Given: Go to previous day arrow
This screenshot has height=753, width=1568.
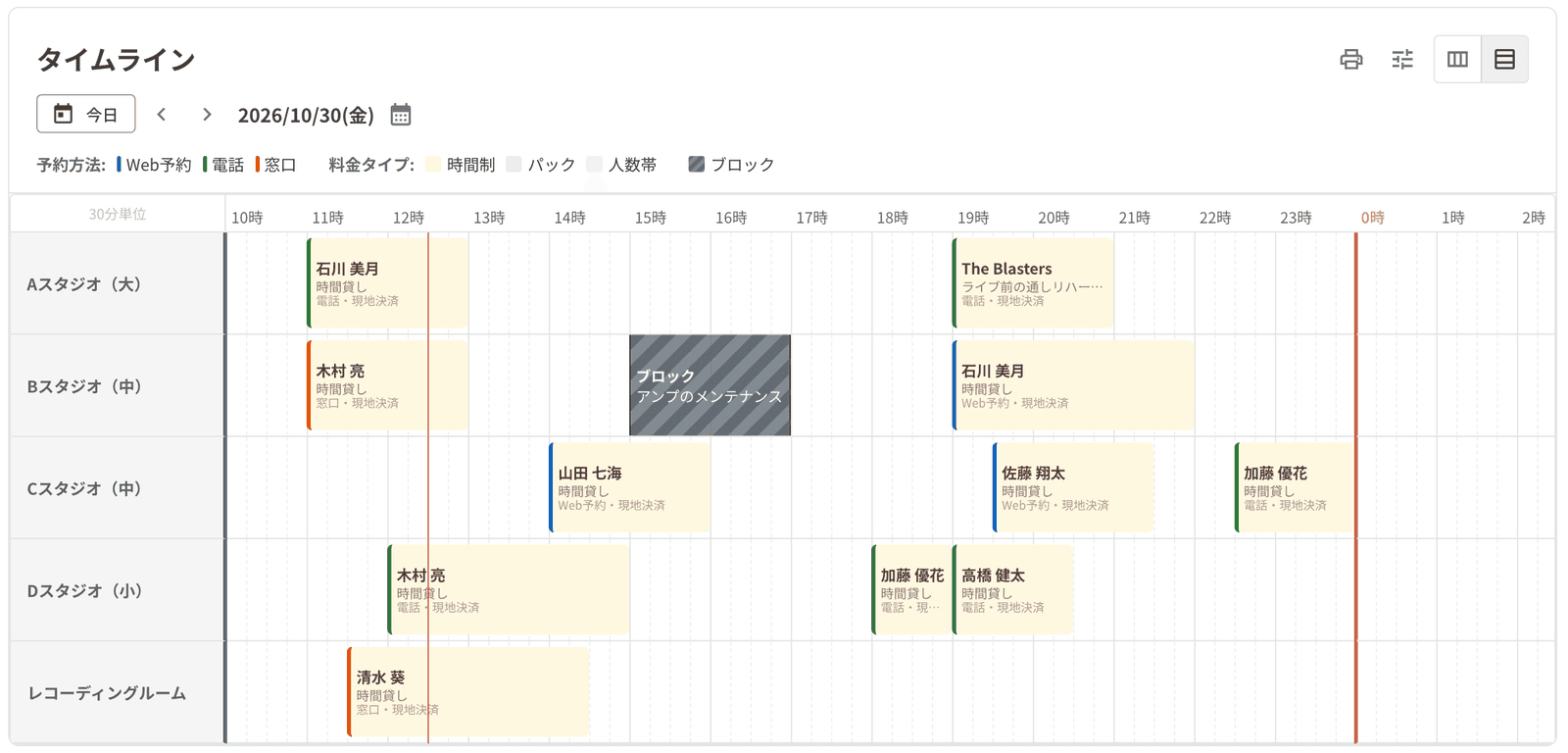Looking at the screenshot, I should click(162, 115).
